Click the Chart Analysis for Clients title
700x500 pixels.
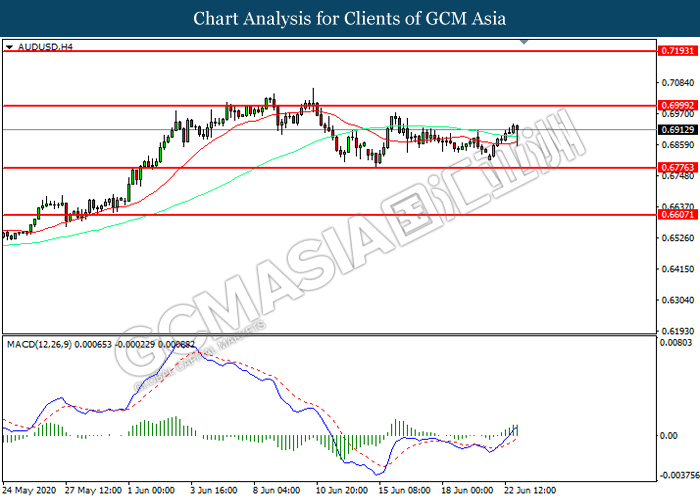(350, 18)
